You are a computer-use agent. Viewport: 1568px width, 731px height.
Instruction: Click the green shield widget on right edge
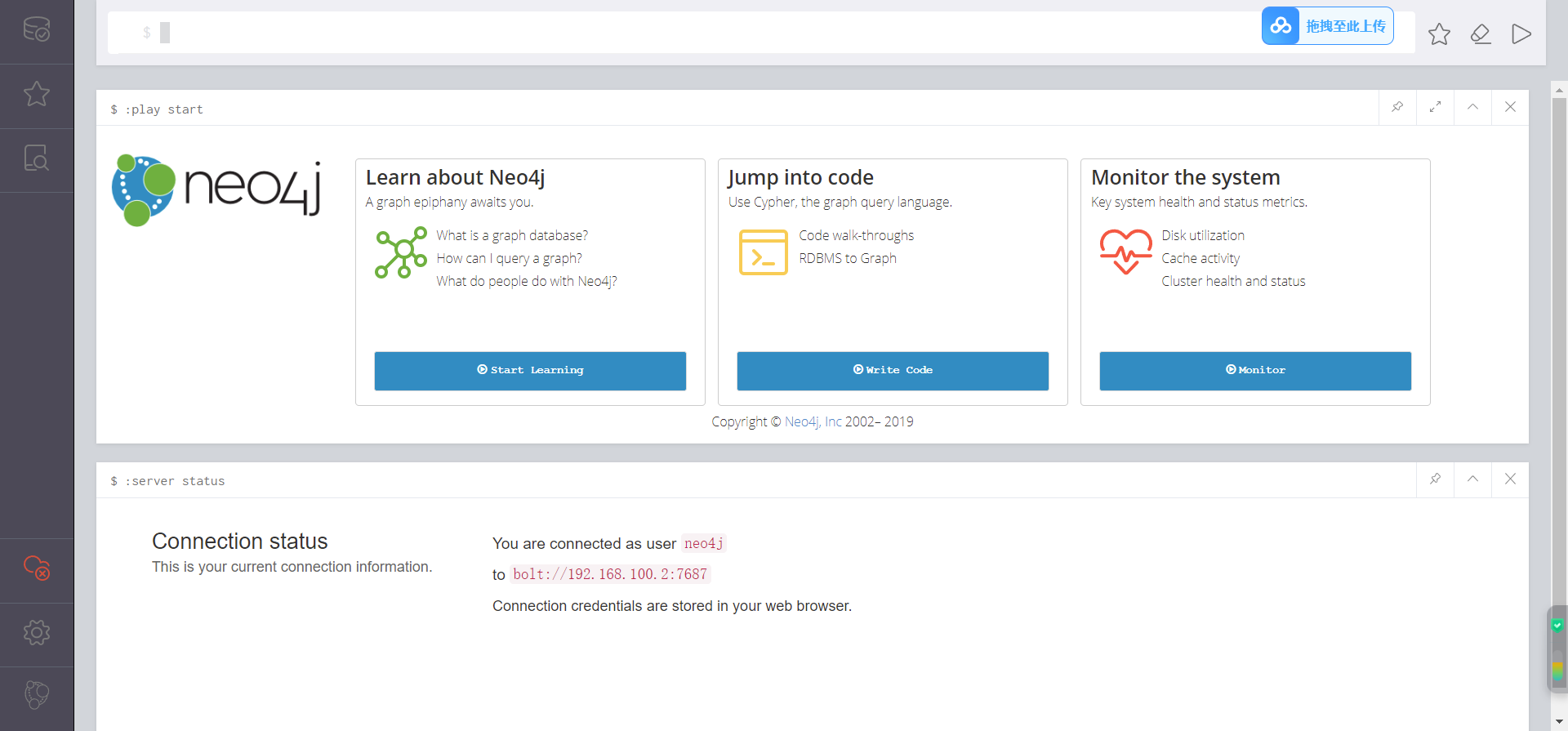(x=1557, y=626)
